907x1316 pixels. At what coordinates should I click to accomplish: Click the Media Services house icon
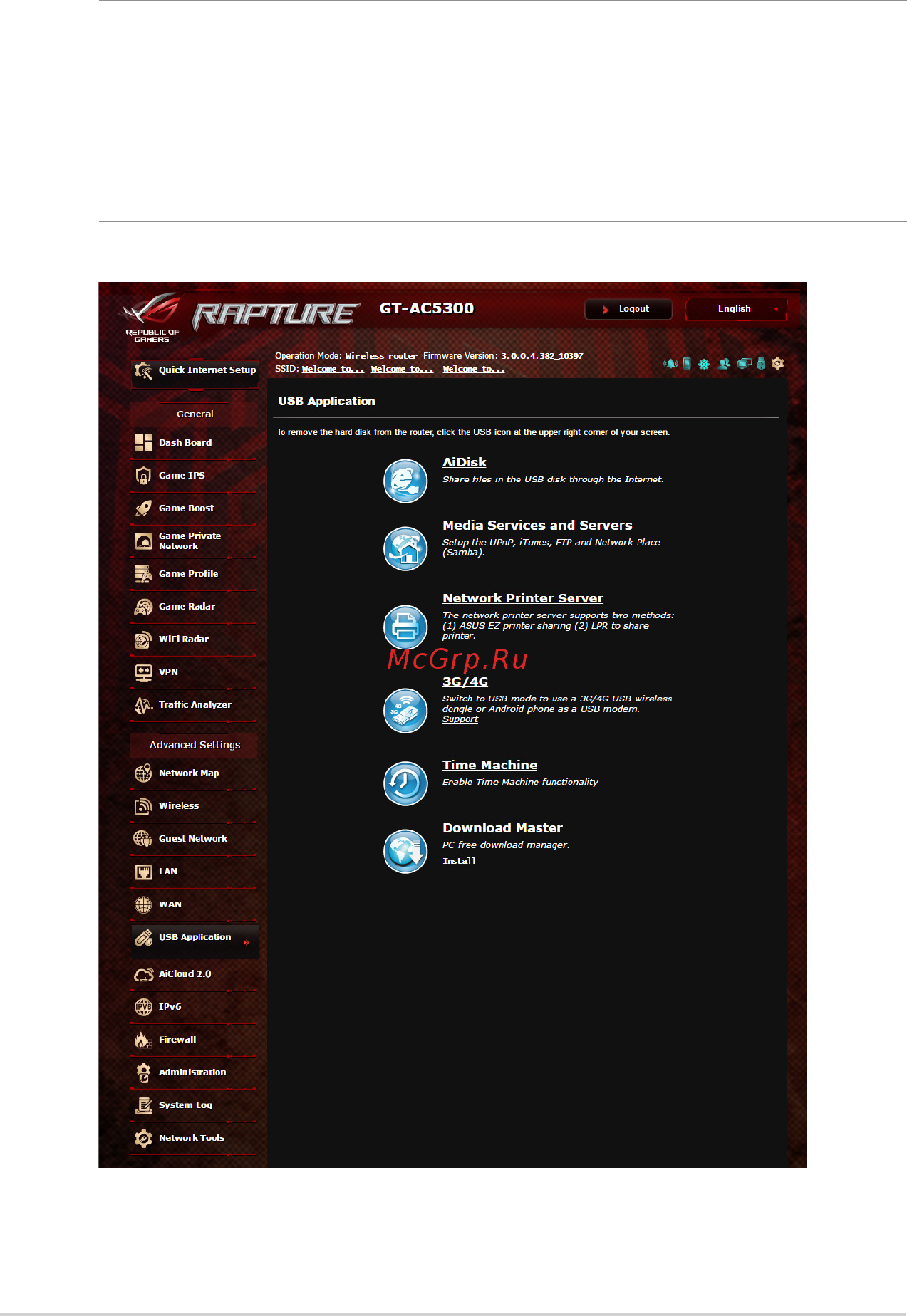click(x=405, y=548)
